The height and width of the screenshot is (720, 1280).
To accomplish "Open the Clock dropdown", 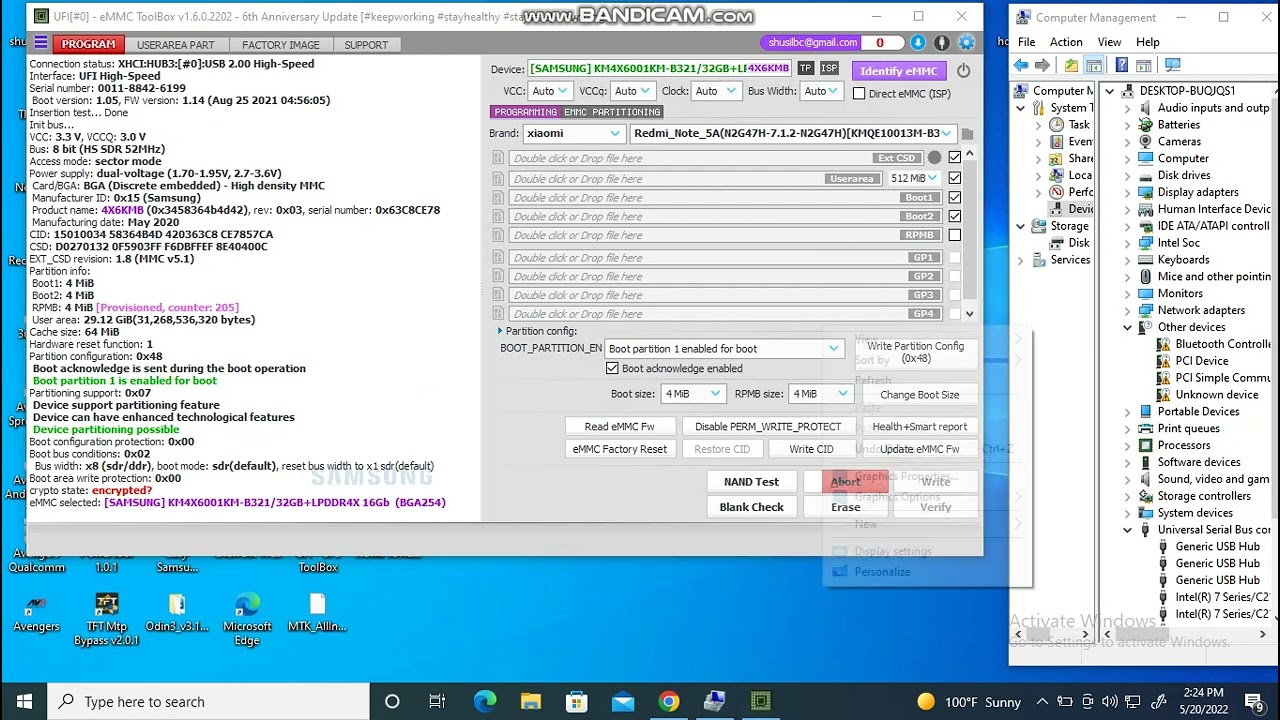I will [x=716, y=91].
